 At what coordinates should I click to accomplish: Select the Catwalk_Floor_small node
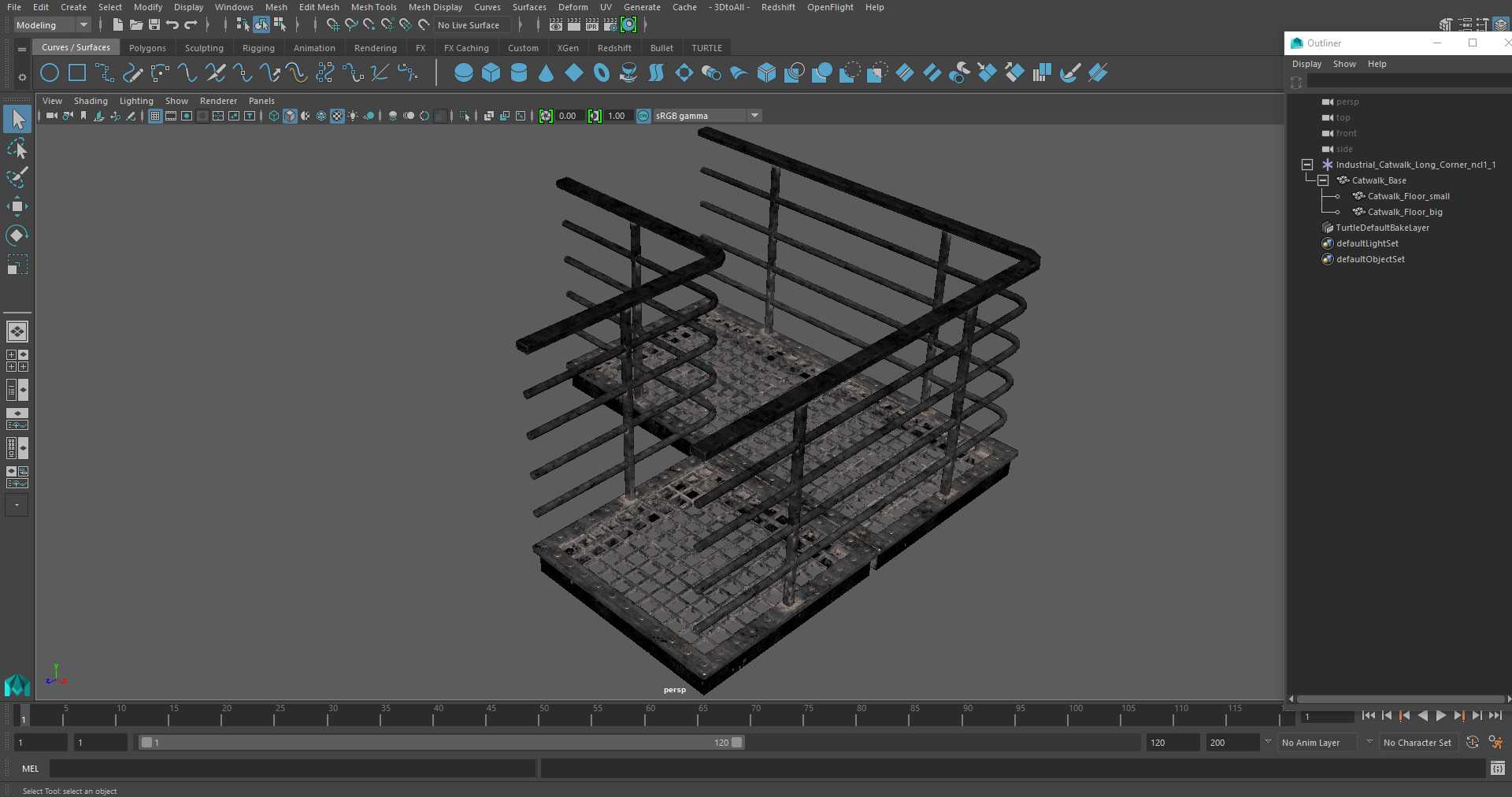coord(1408,196)
